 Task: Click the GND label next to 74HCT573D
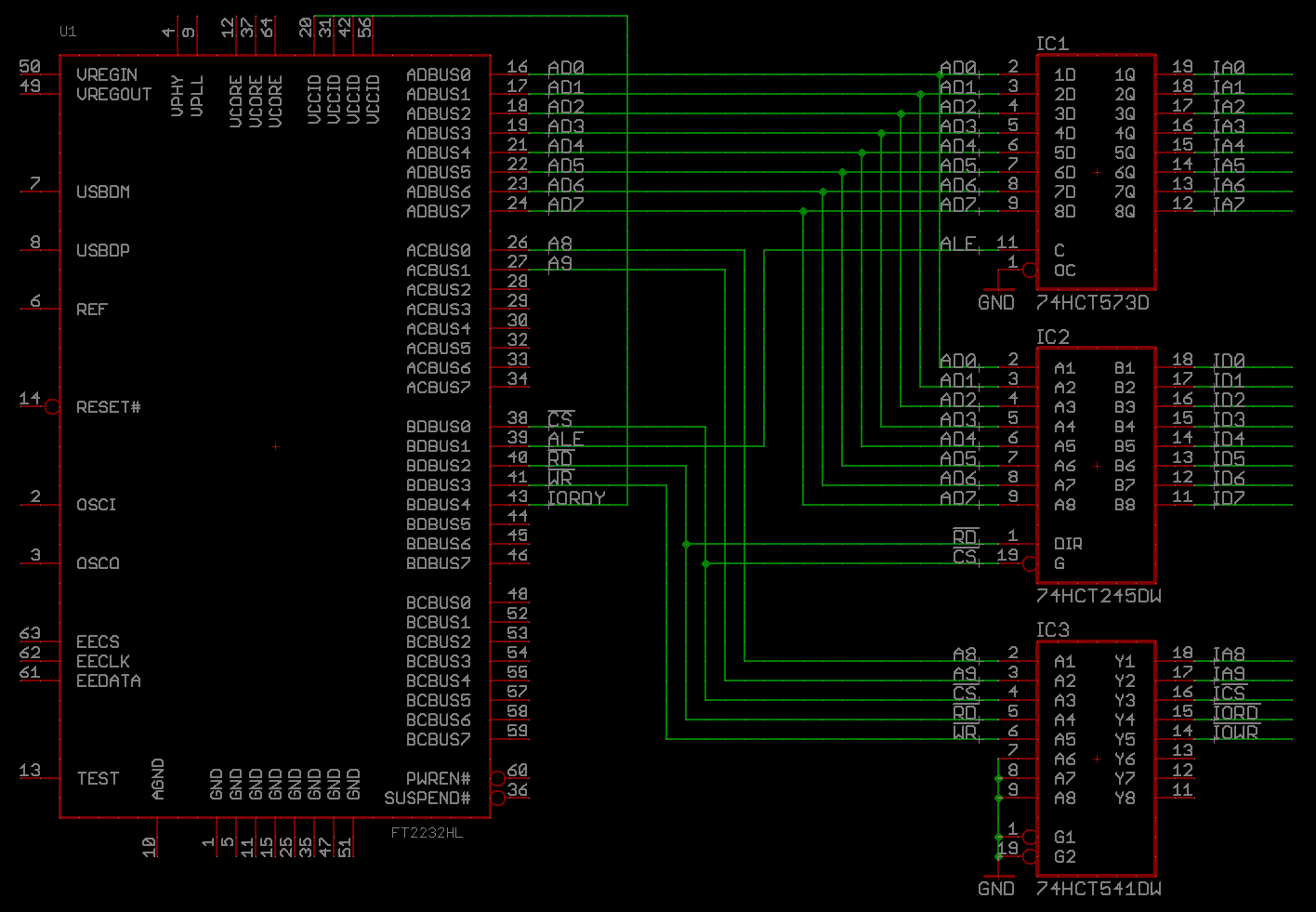[x=996, y=303]
